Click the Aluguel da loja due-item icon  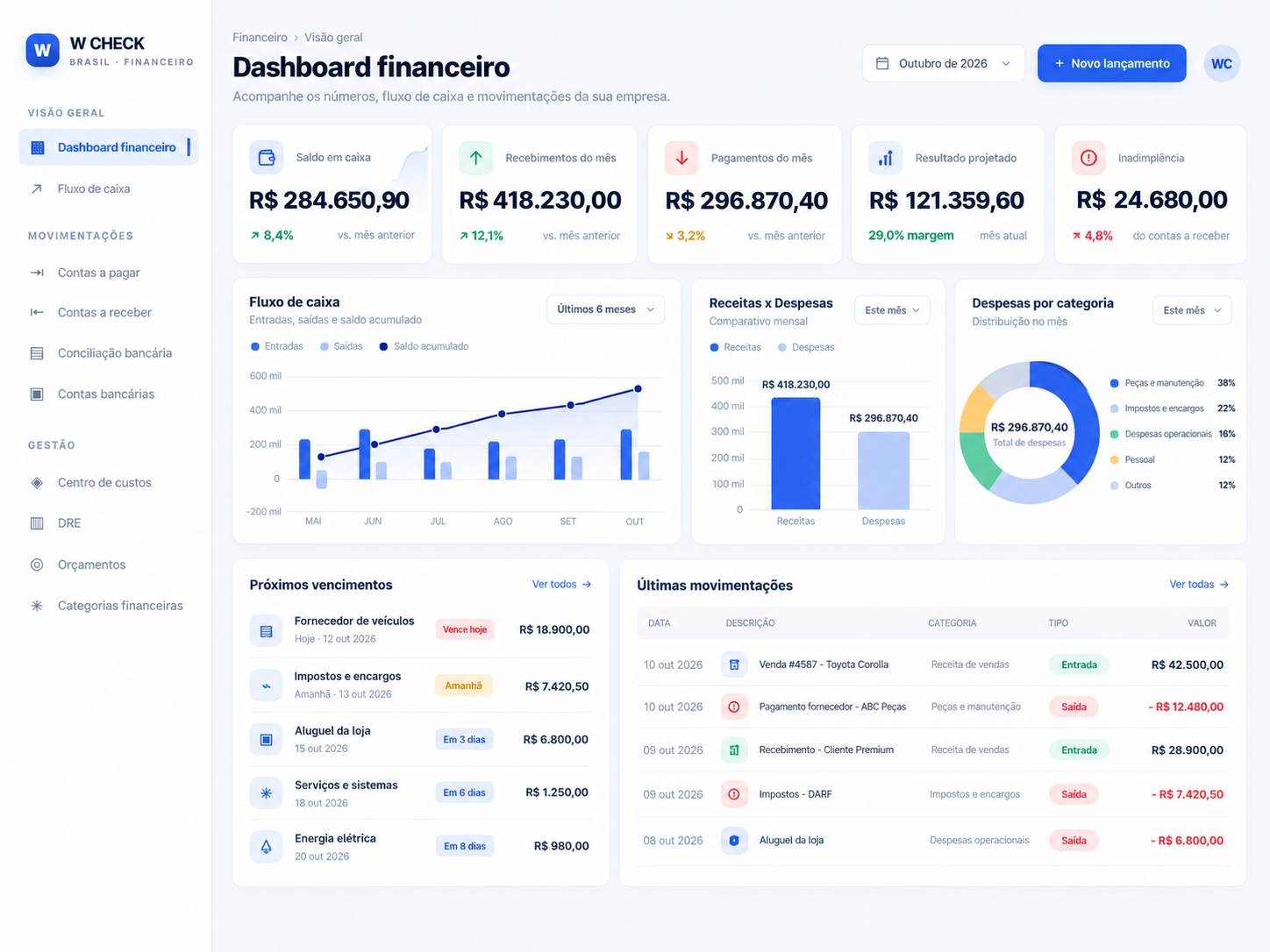266,740
